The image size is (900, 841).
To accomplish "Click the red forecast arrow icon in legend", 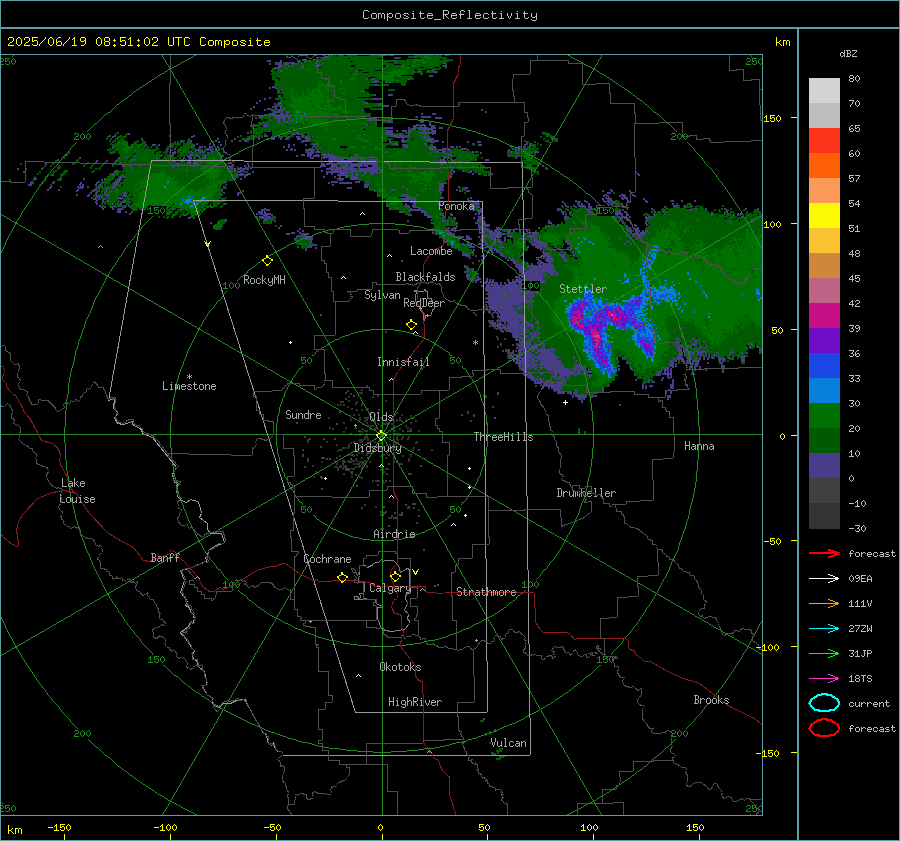I will tap(824, 553).
